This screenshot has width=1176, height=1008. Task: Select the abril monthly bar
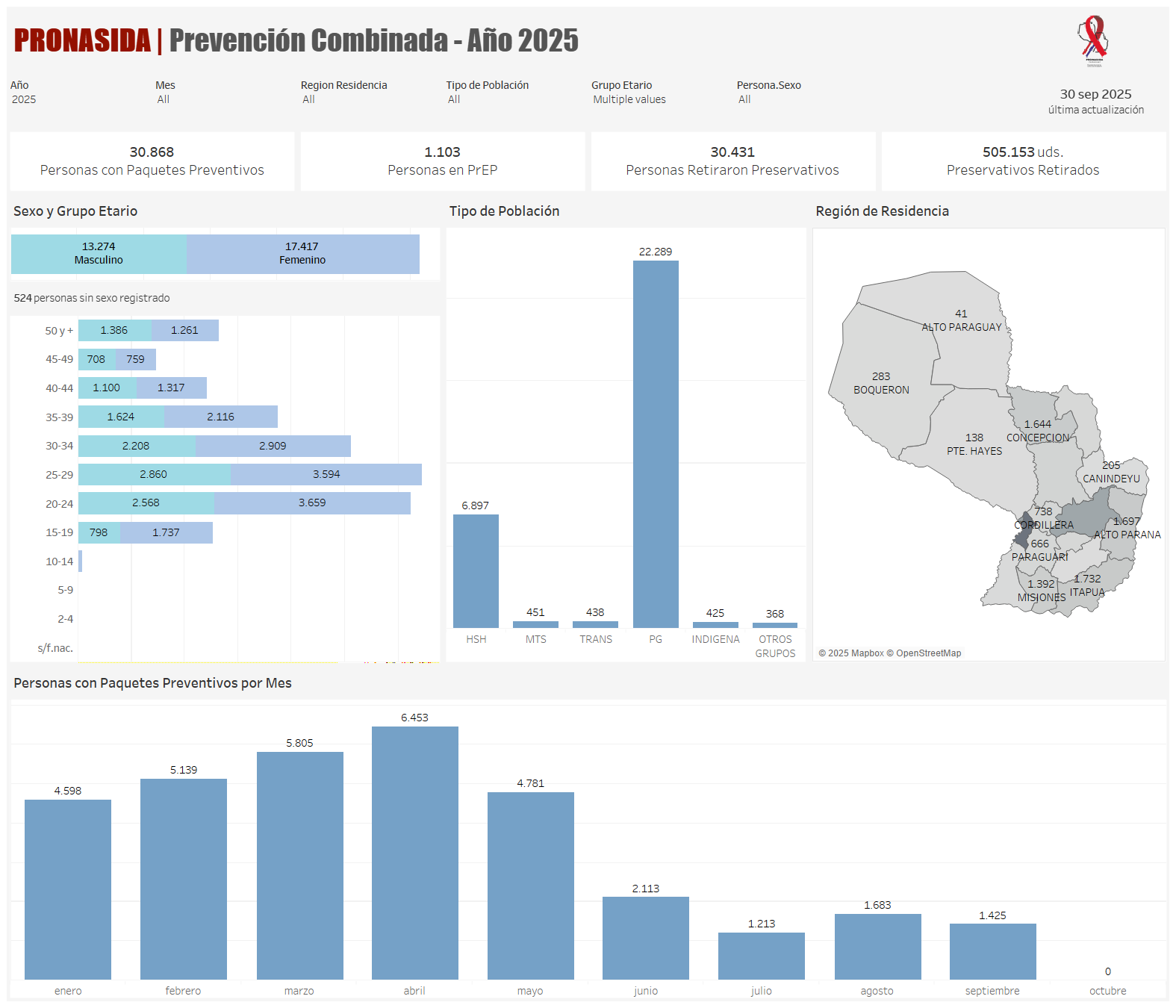coord(414,852)
